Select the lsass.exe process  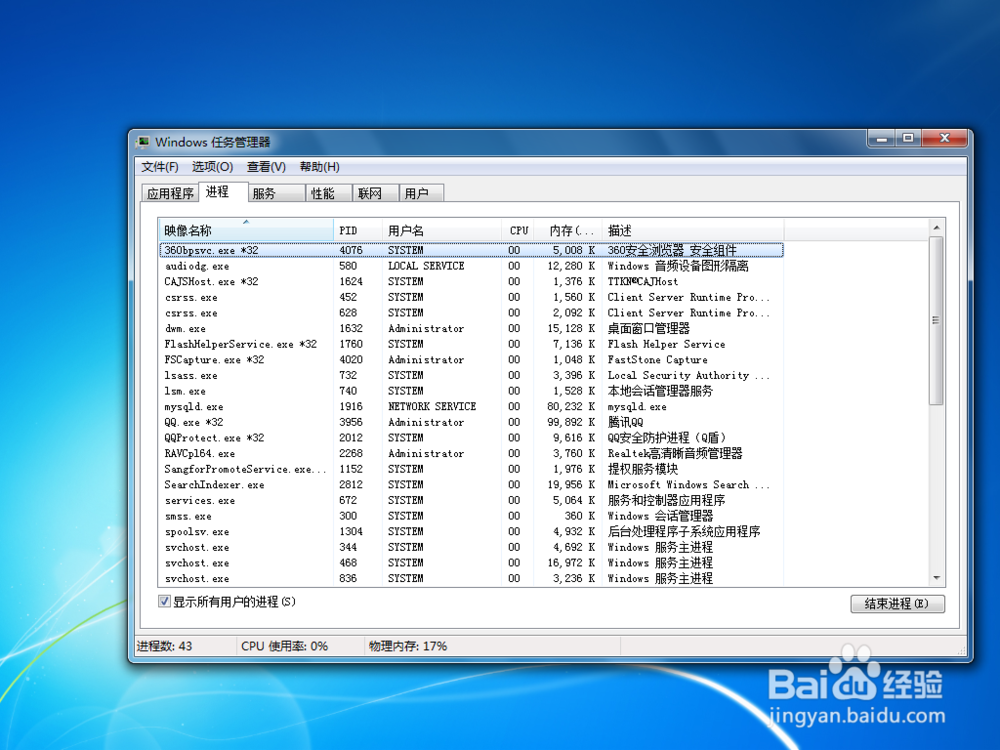[x=471, y=375]
